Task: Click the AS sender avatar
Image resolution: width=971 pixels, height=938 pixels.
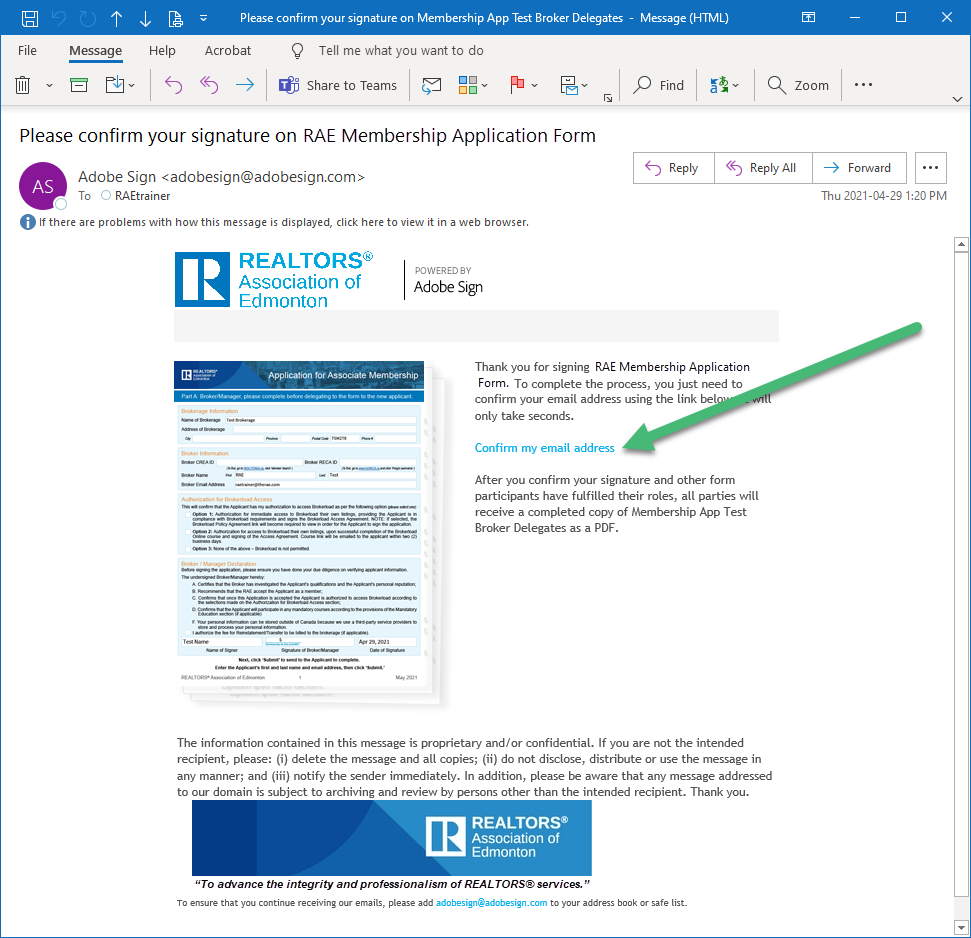Action: coord(43,186)
